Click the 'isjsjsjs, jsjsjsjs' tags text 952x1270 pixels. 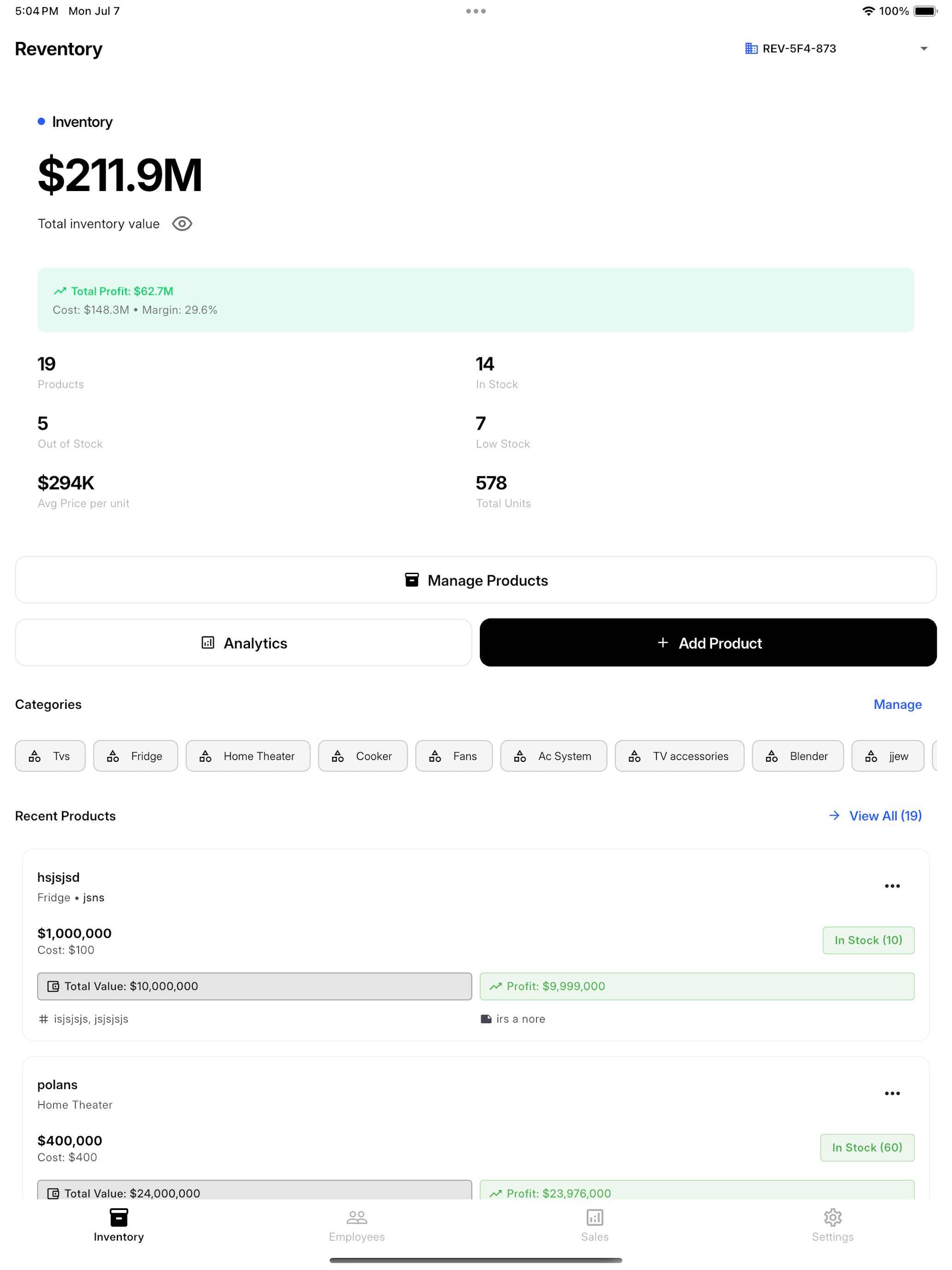point(91,1018)
